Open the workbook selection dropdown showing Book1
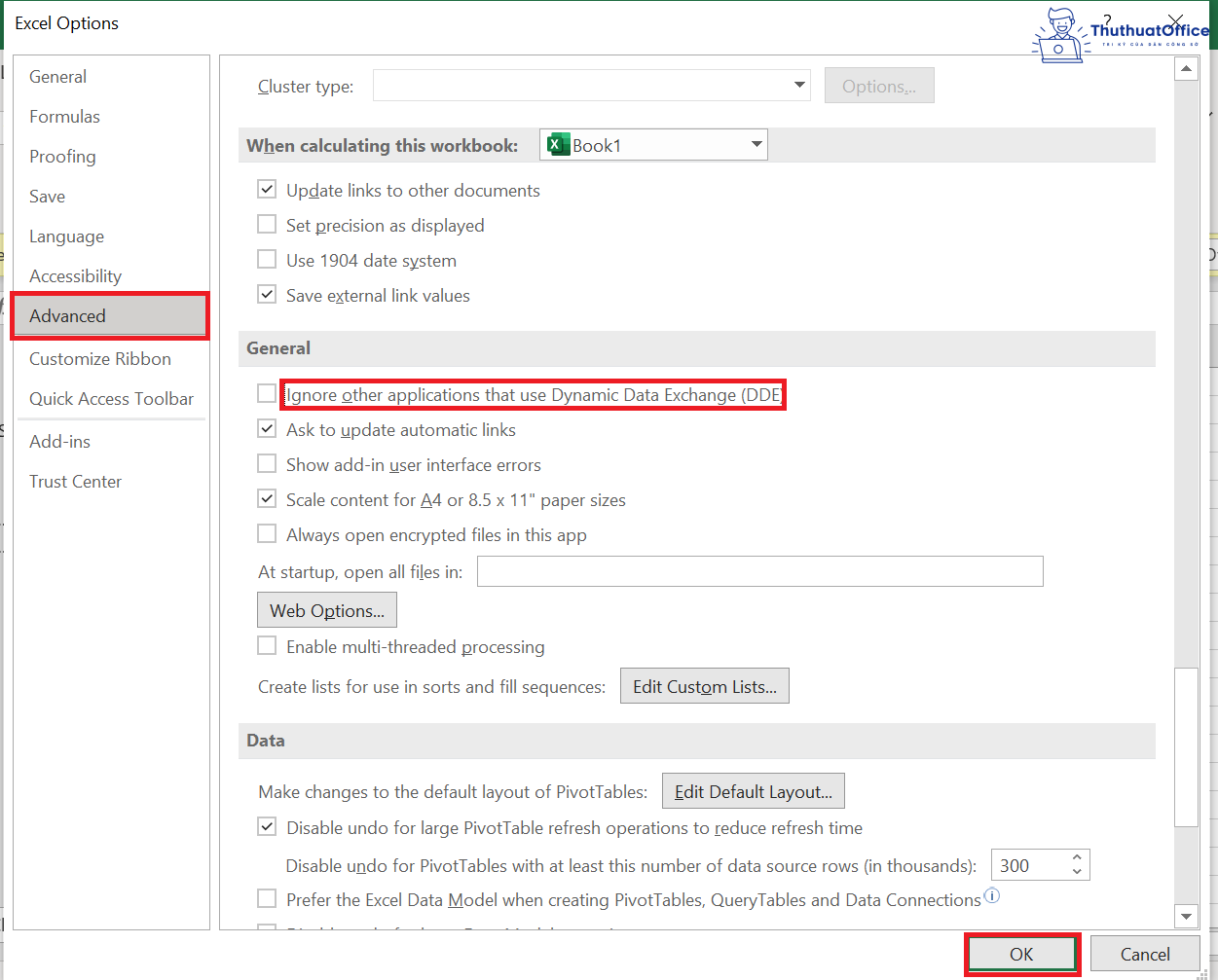This screenshot has width=1218, height=980. 756,144
